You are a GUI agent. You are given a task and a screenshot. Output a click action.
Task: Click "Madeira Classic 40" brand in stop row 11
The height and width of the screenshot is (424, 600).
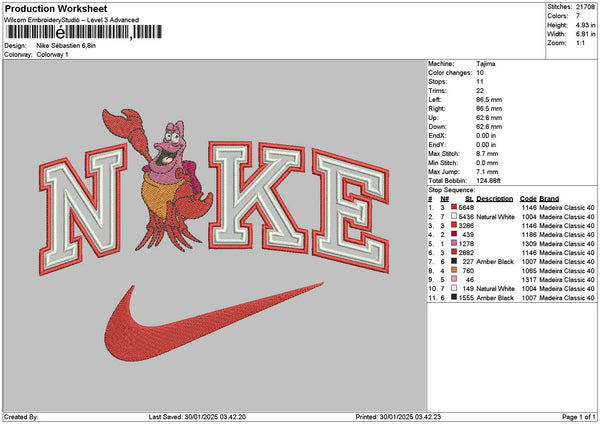click(x=567, y=297)
